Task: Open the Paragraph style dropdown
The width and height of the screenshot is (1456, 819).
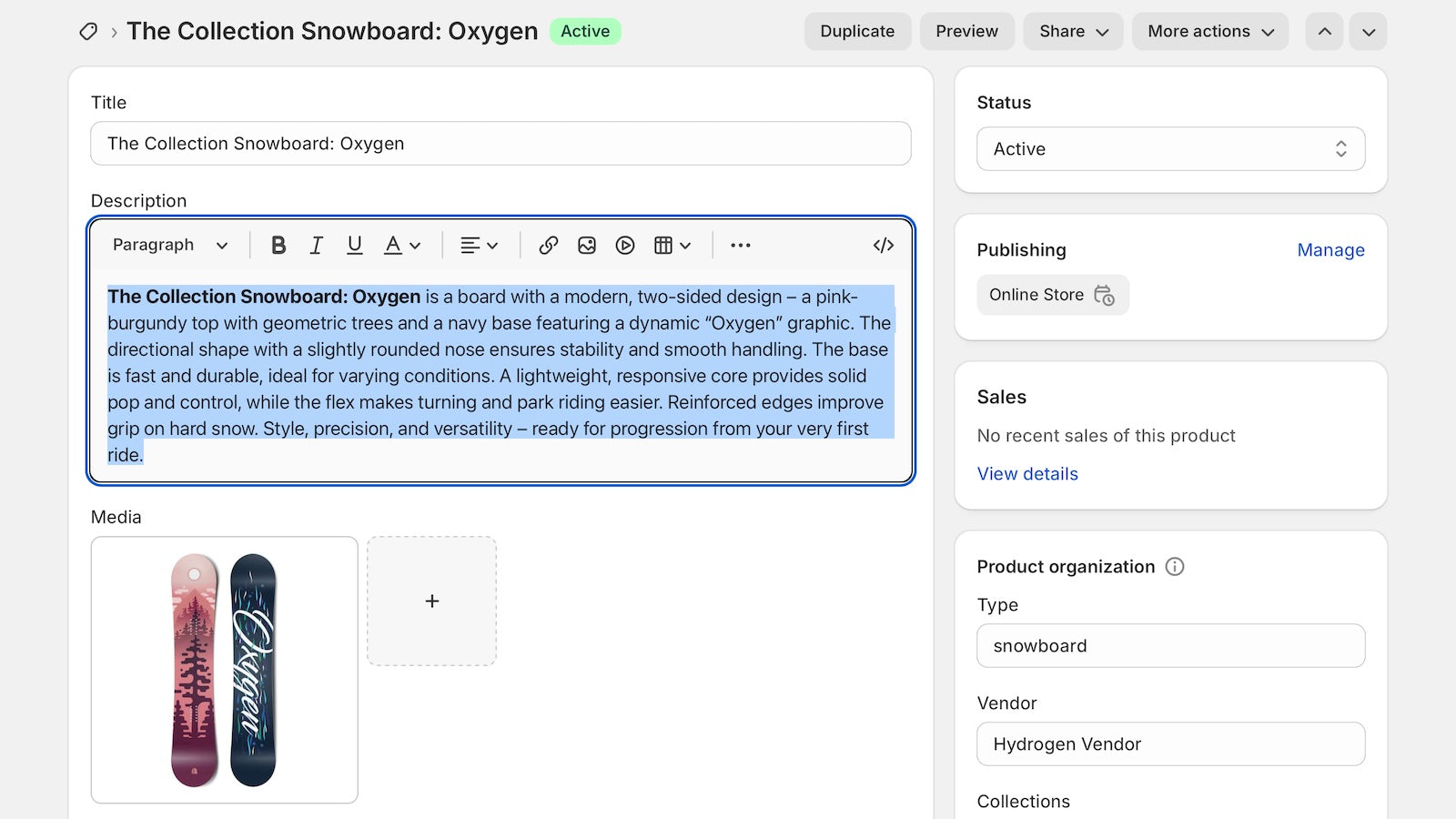Action: [169, 245]
